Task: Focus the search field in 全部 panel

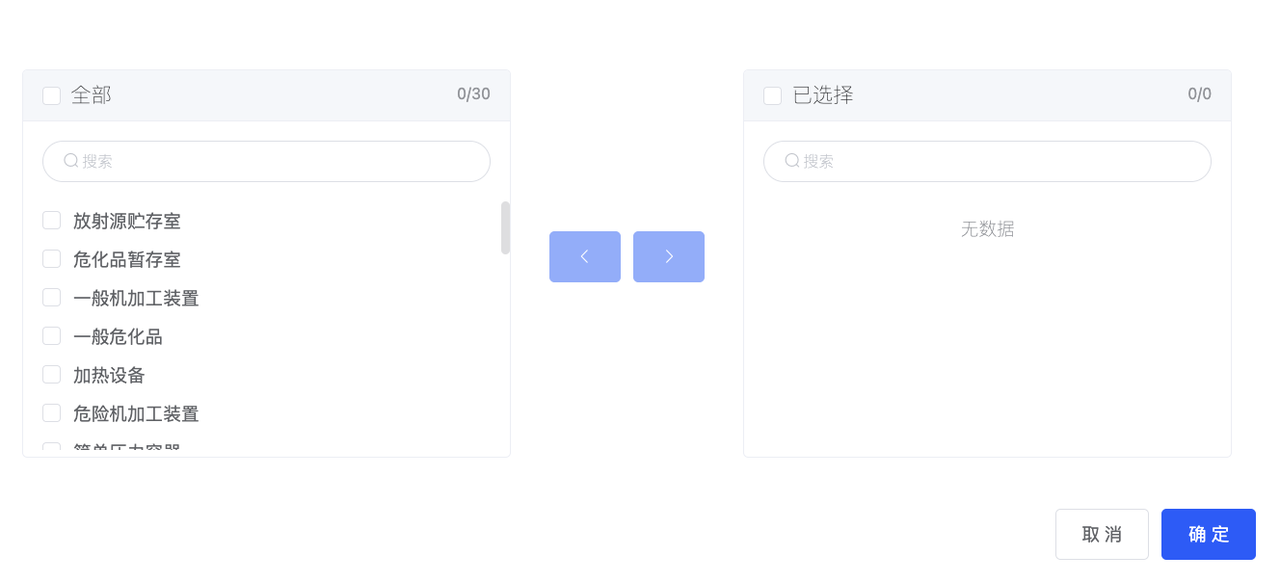Action: (266, 161)
